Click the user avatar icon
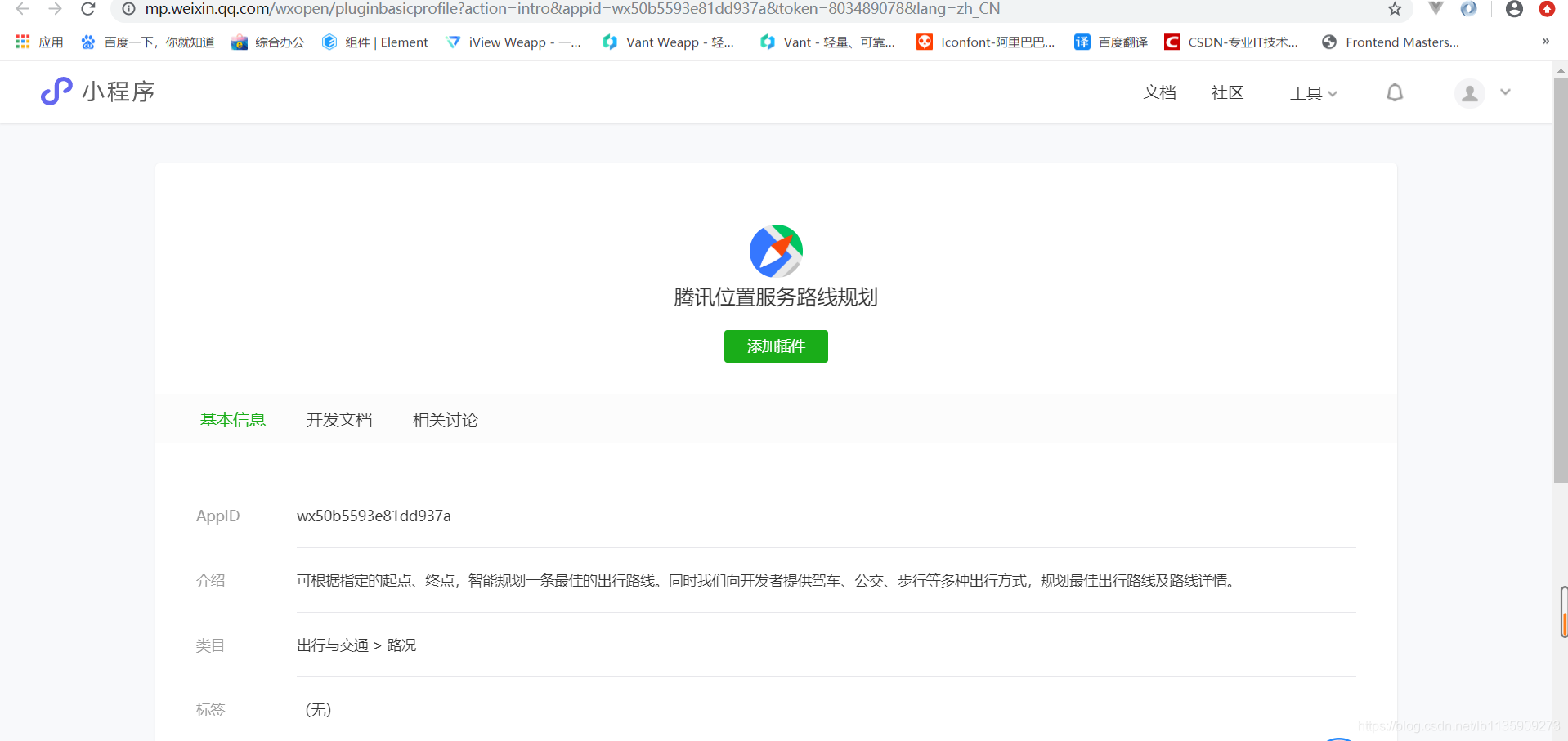Screen dimensions: 1568x741 [1469, 93]
